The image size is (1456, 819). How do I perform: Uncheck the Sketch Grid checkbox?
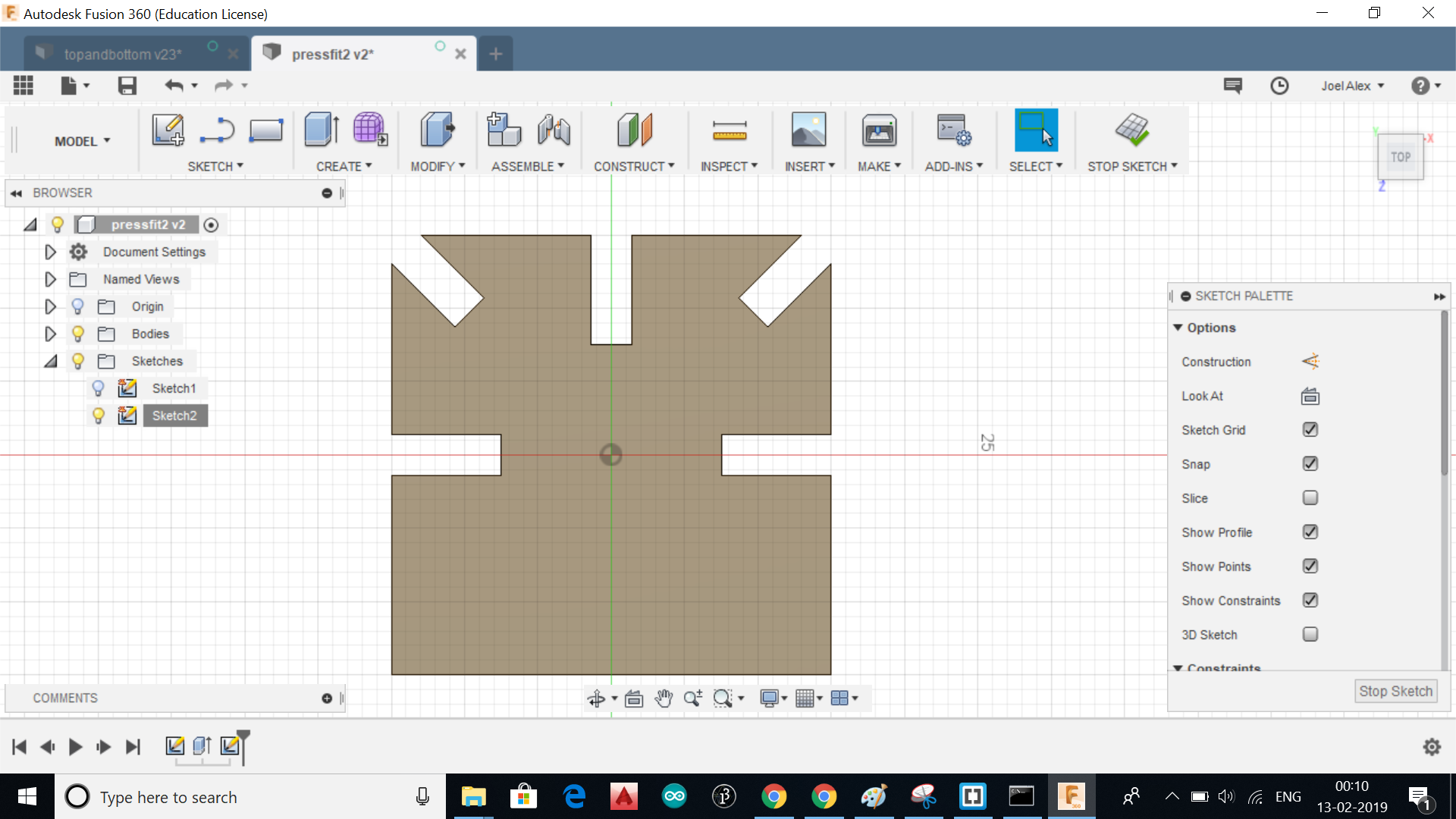pyautogui.click(x=1310, y=430)
